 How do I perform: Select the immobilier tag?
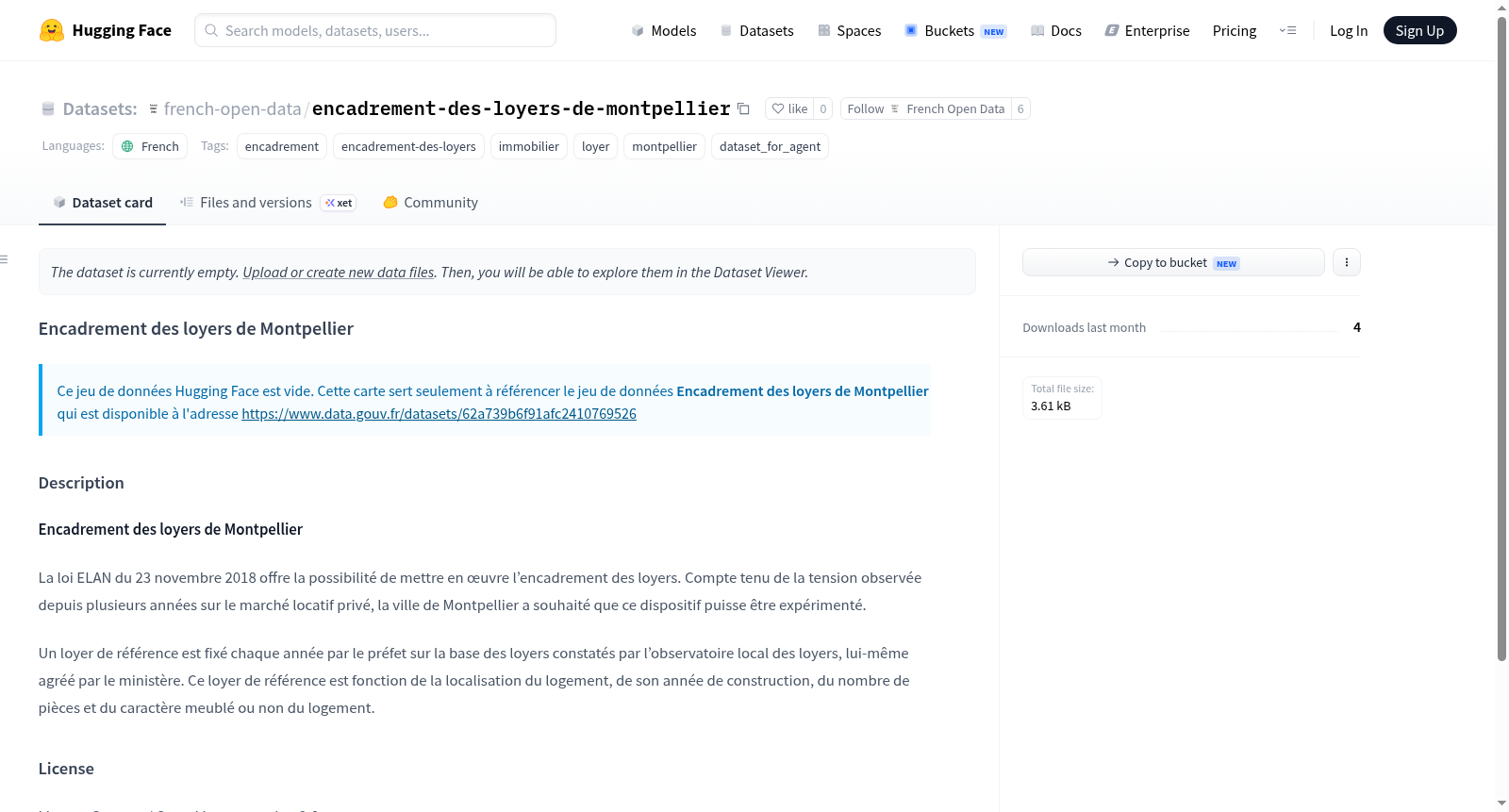(x=529, y=146)
